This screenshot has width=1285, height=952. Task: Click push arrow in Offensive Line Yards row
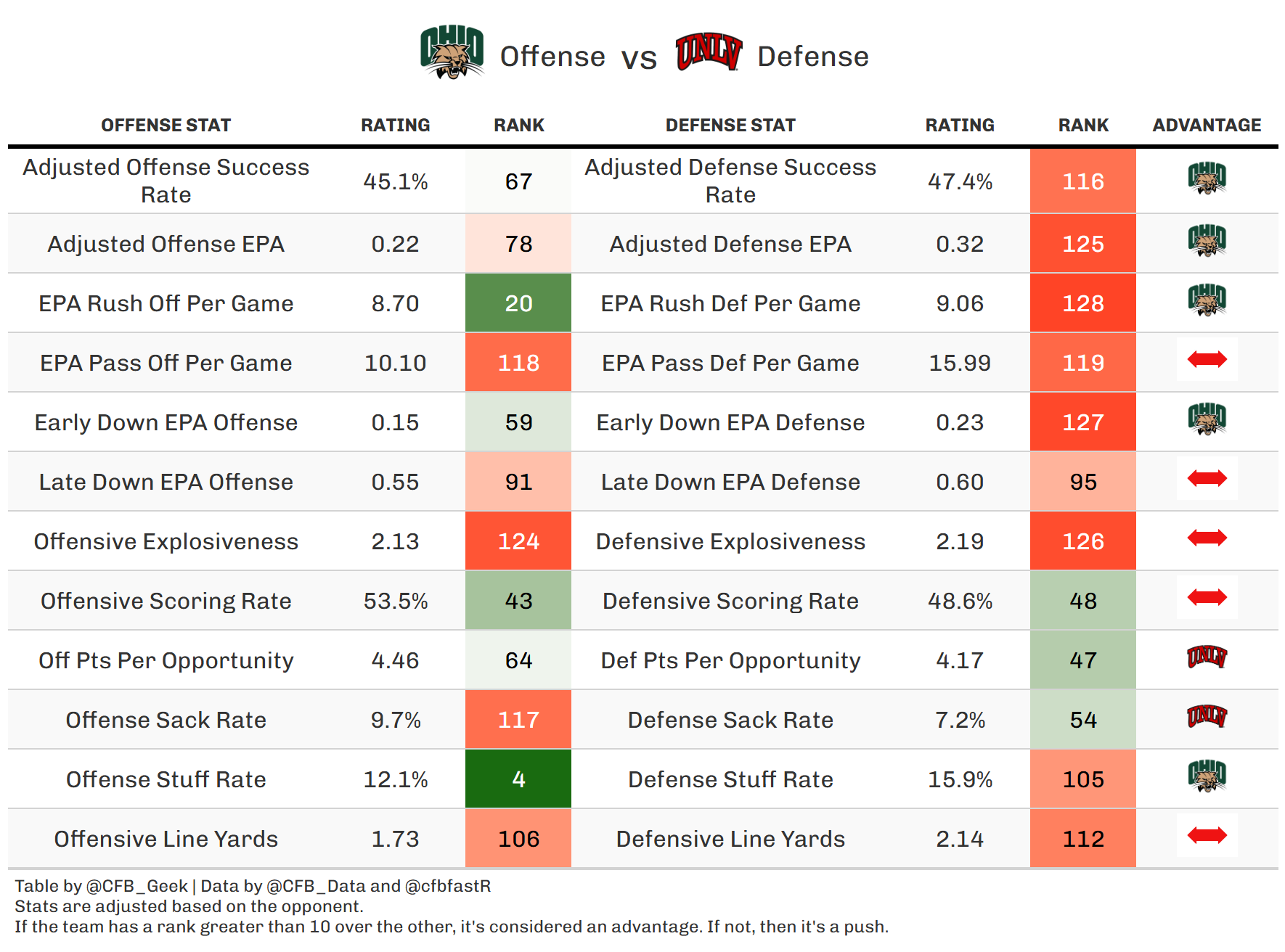(x=1207, y=836)
